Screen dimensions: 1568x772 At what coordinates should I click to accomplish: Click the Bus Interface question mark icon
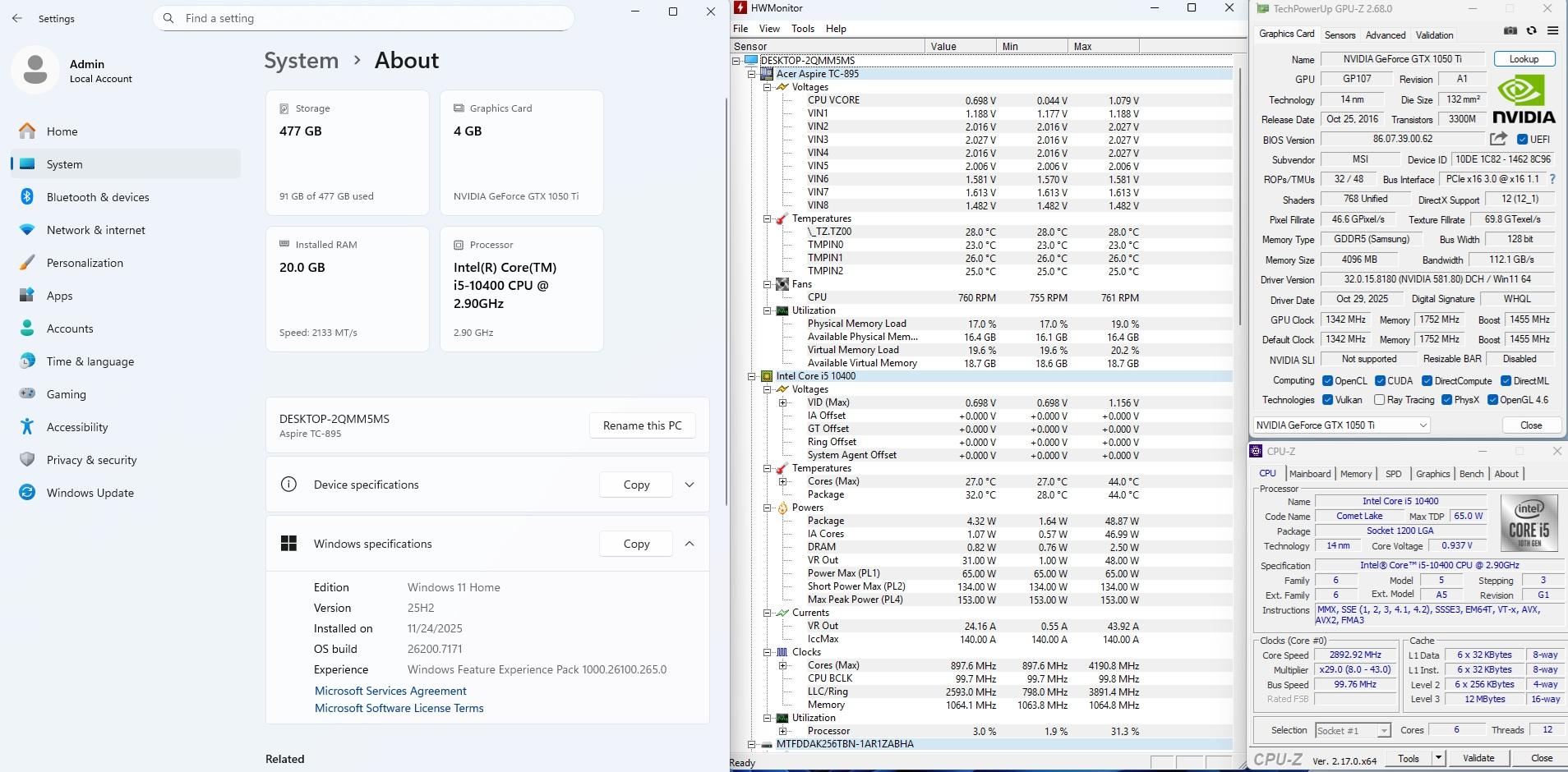(1552, 179)
